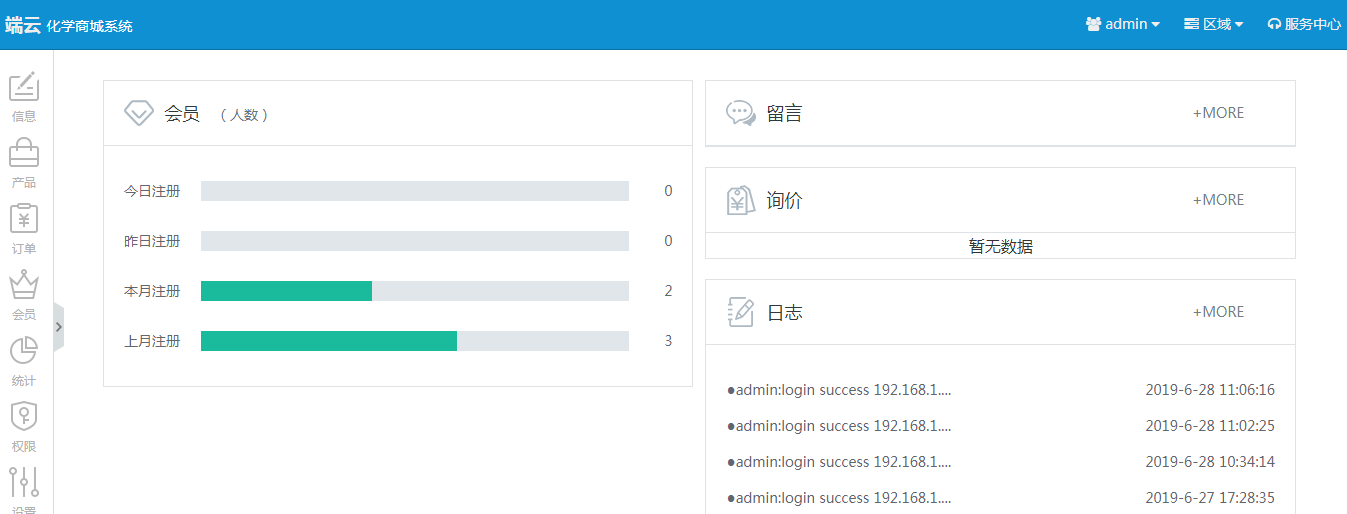The height and width of the screenshot is (514, 1347).
Task: Click the 日志 notepad icon
Action: tap(740, 312)
